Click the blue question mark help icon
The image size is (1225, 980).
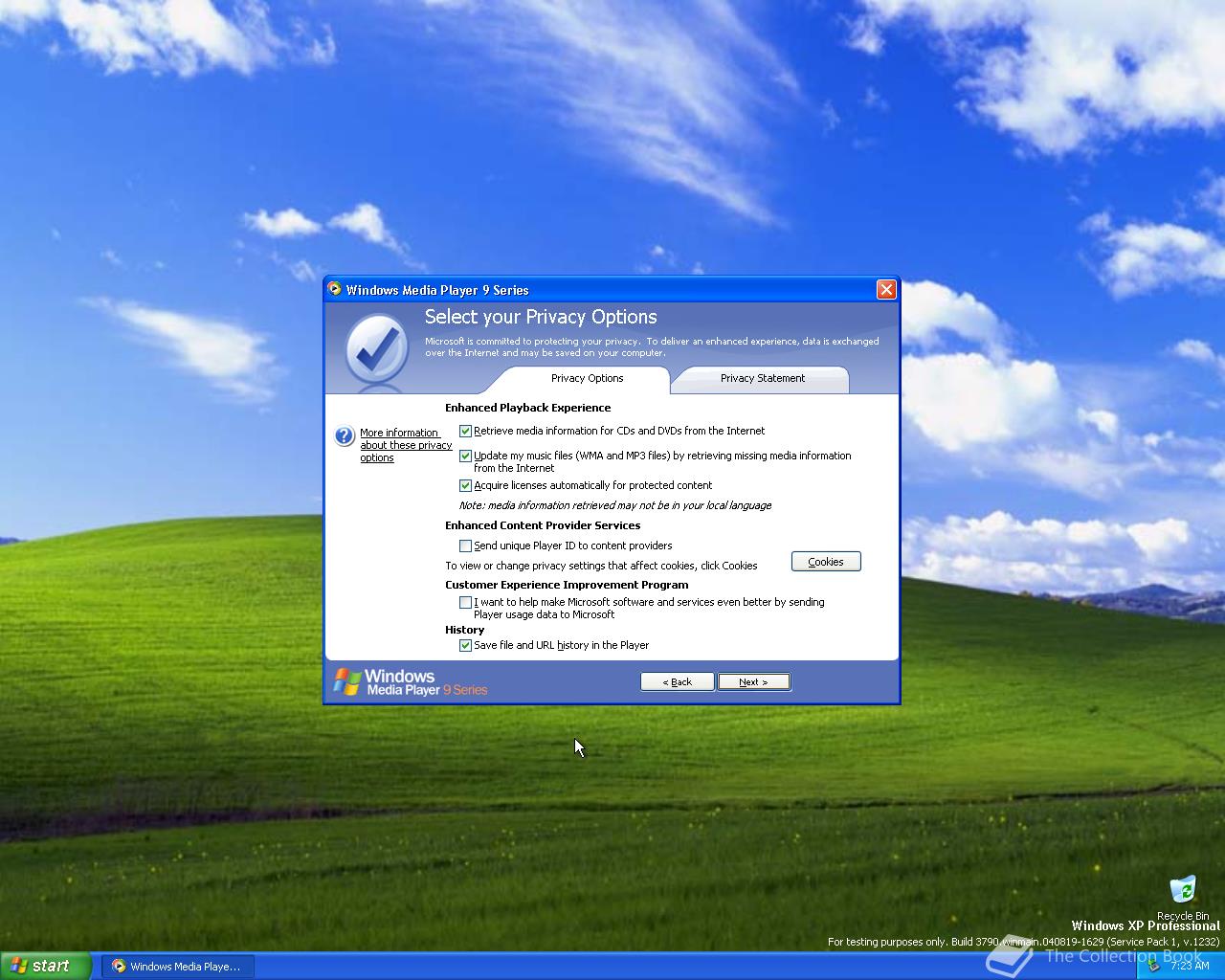click(345, 436)
